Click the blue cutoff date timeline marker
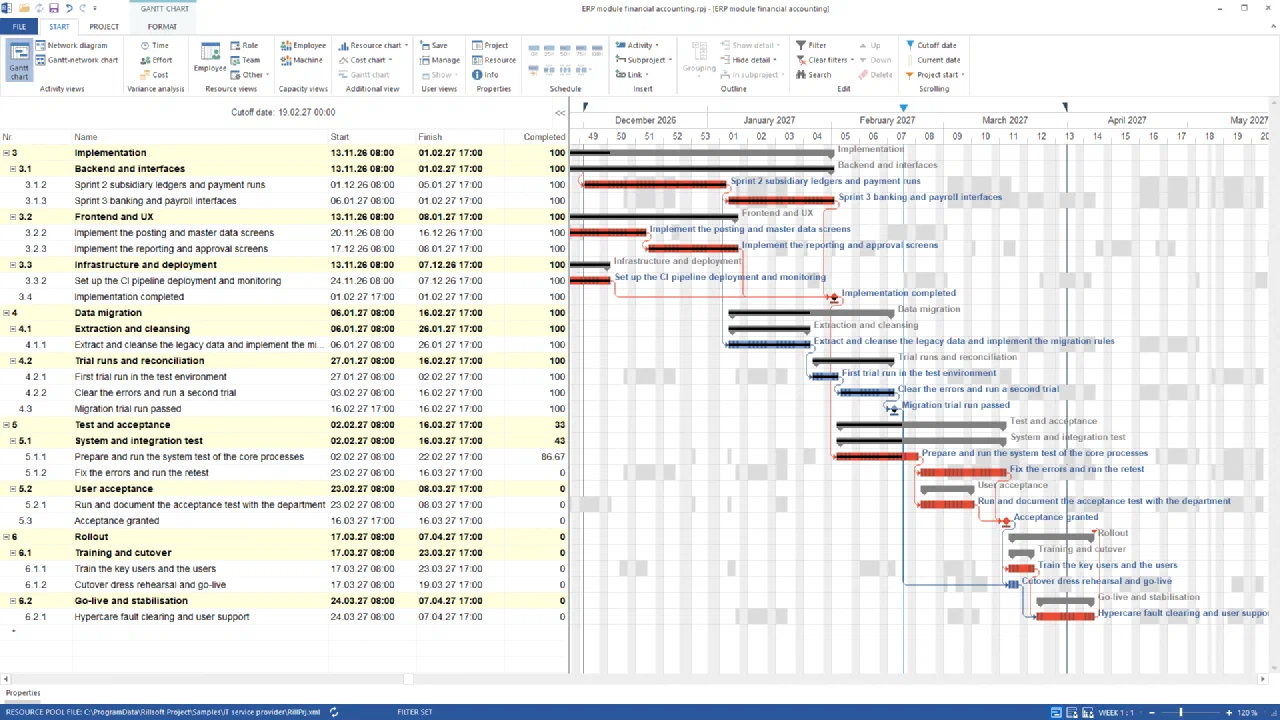Viewport: 1280px width, 720px height. coord(903,107)
